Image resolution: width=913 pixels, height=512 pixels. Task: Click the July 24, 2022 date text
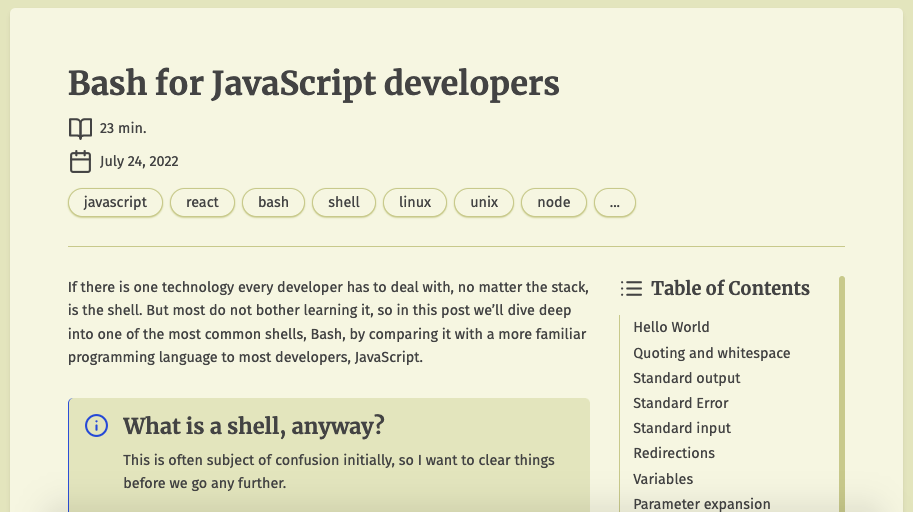pyautogui.click(x=139, y=161)
